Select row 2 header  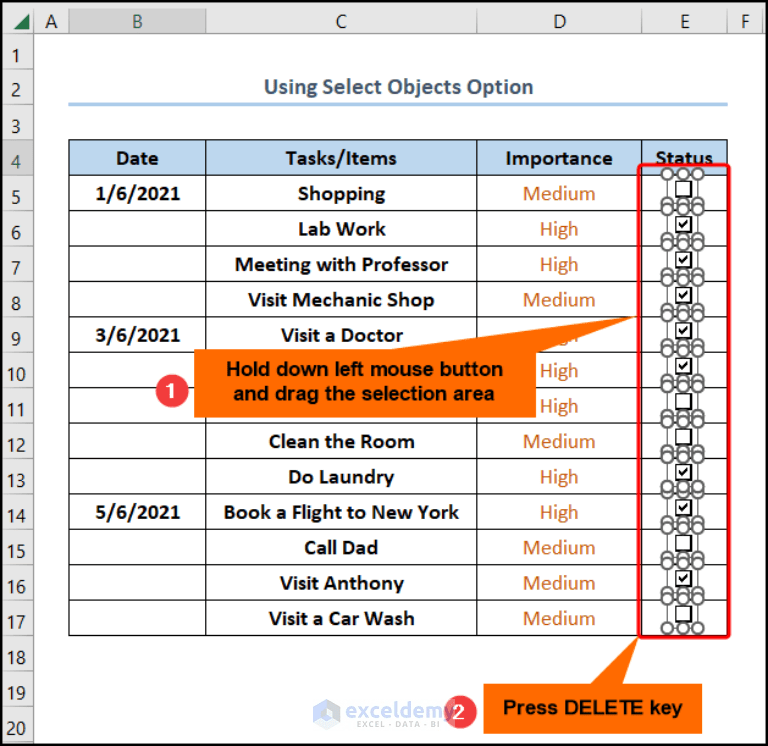point(17,87)
